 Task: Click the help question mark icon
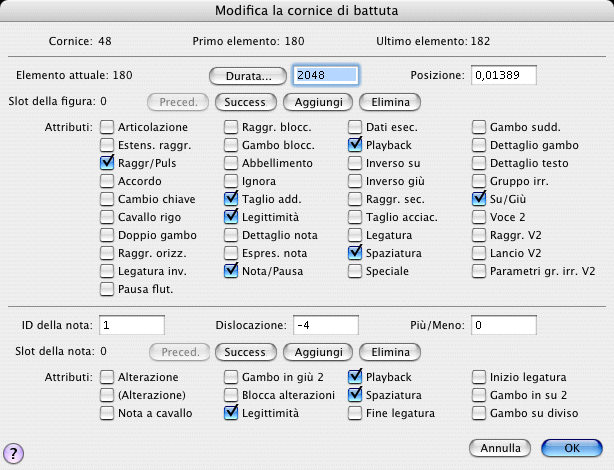click(15, 452)
